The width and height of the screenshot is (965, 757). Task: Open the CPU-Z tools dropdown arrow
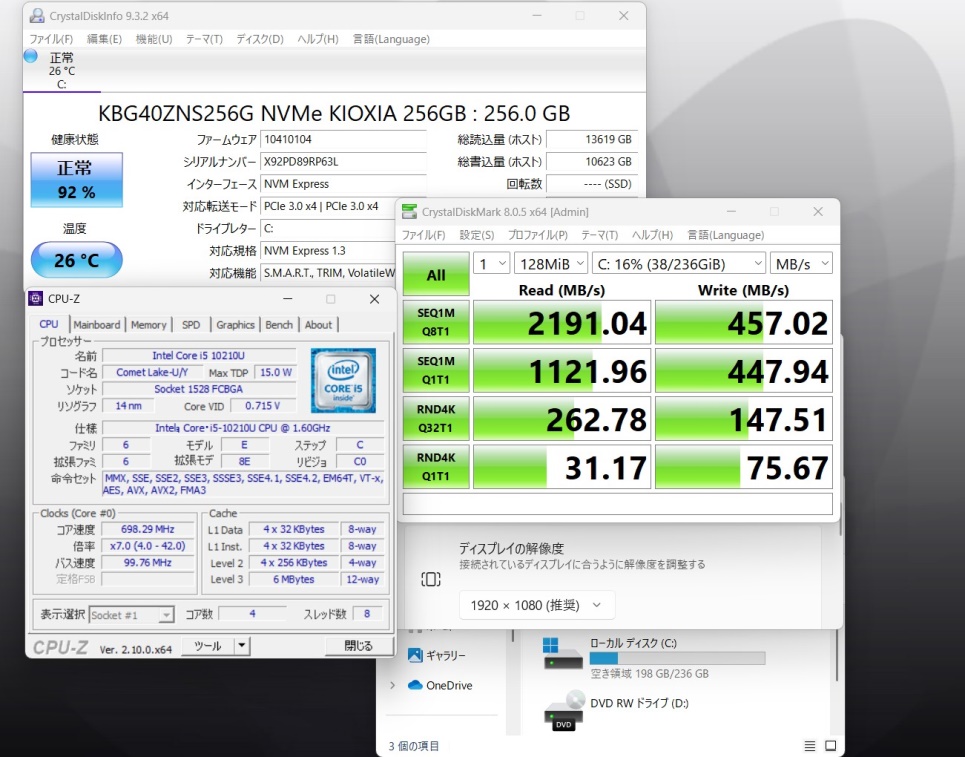coord(242,646)
